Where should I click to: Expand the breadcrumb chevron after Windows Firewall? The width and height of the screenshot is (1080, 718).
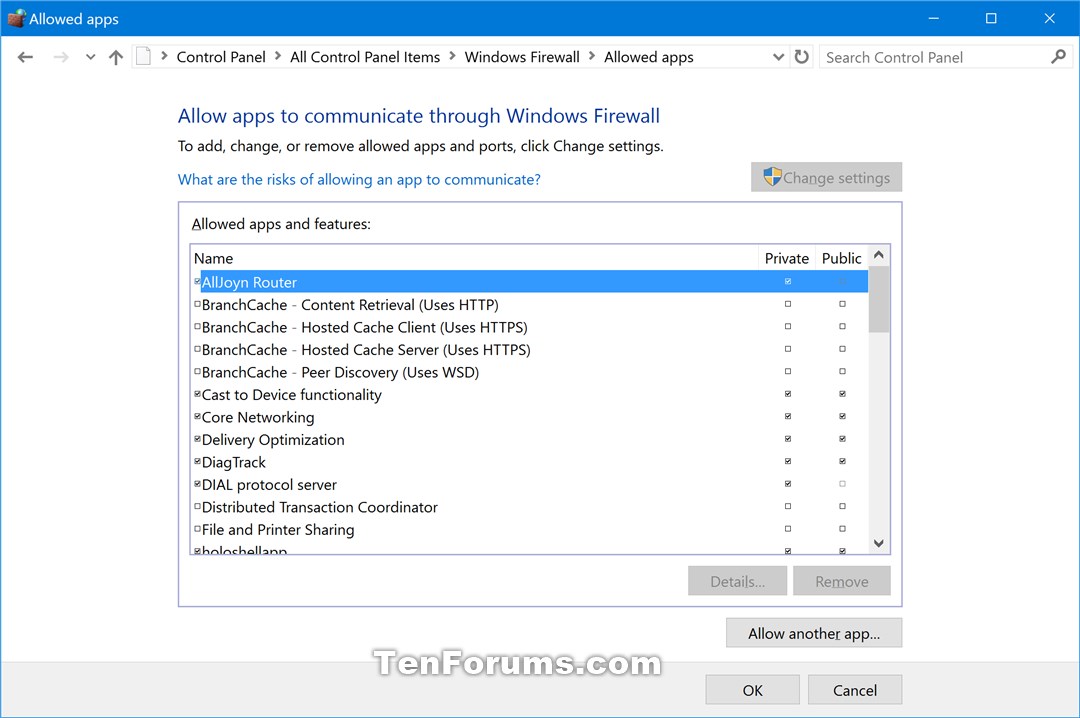[593, 57]
